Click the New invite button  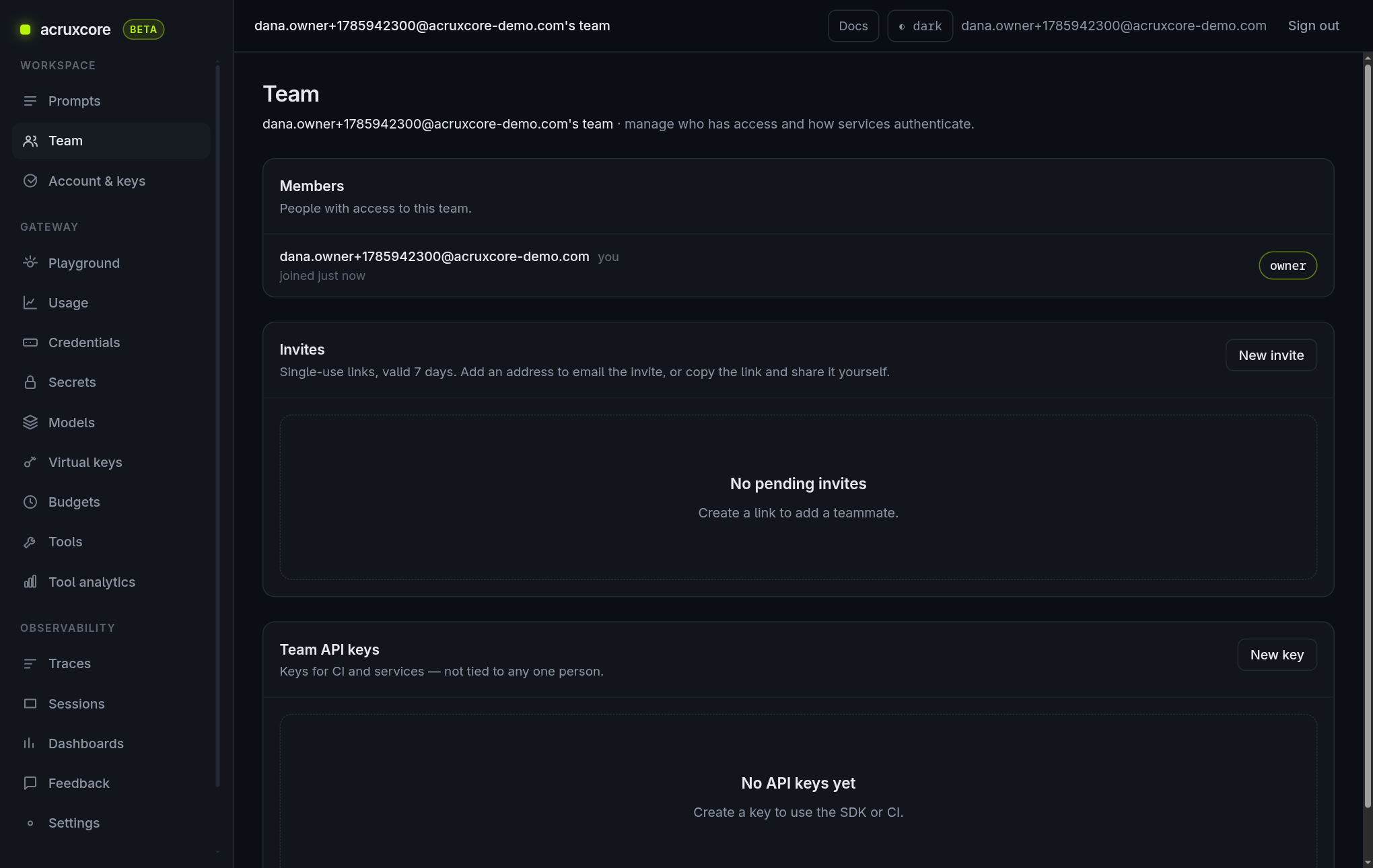click(x=1271, y=355)
